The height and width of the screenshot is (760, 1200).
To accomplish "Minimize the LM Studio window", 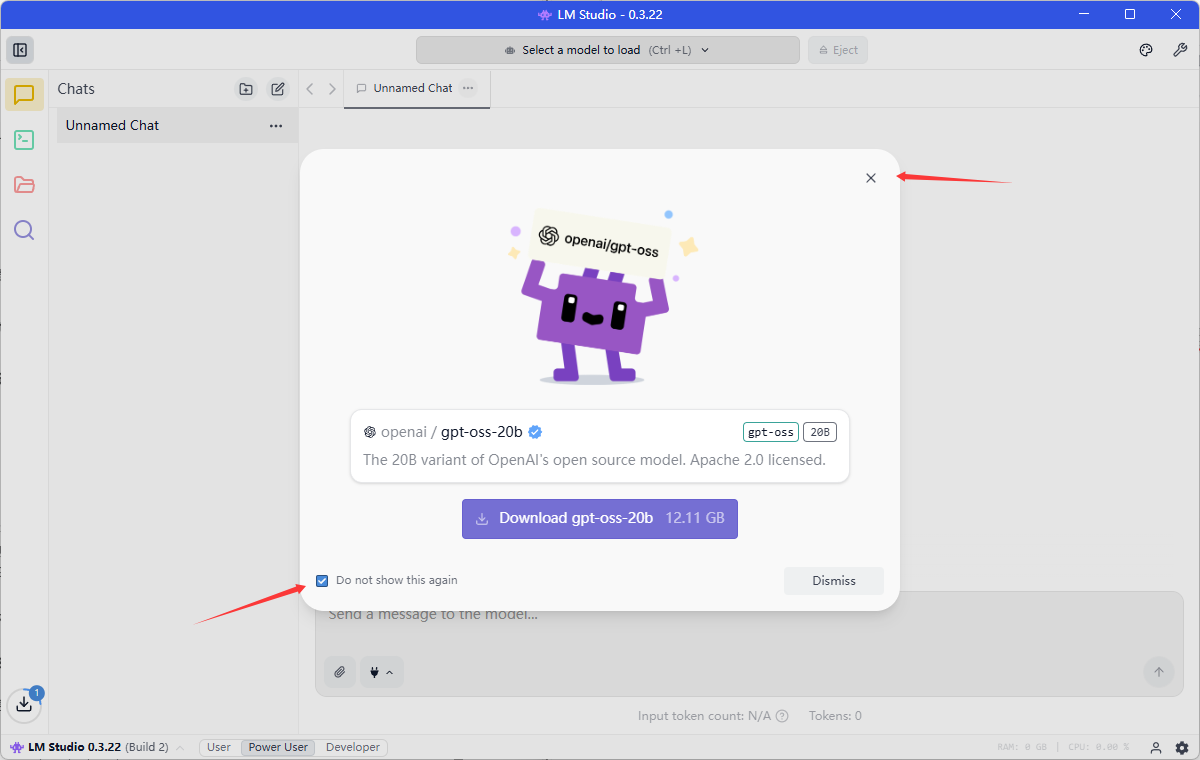I will pos(1082,14).
